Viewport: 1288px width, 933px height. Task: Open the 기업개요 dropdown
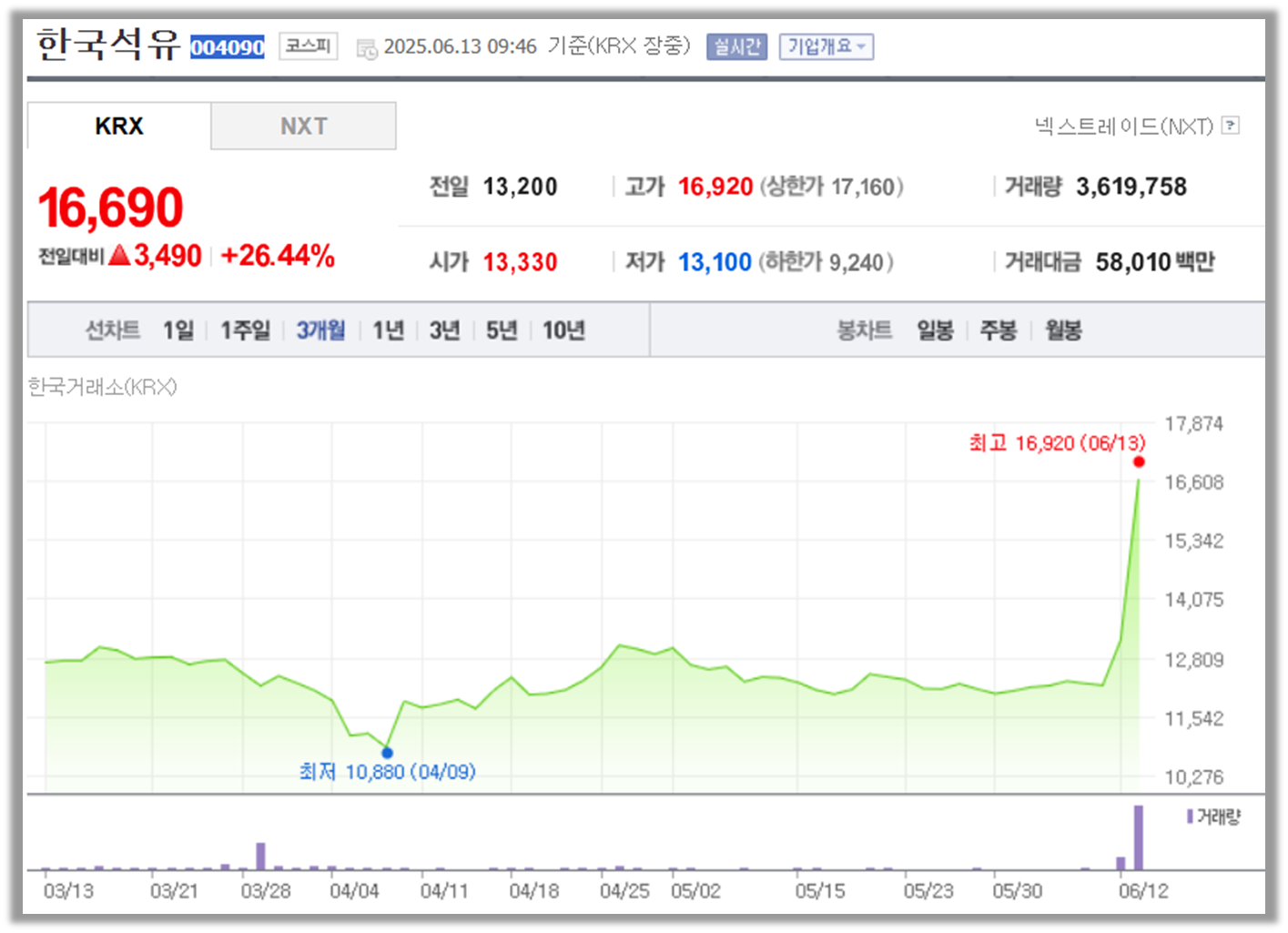(x=827, y=46)
